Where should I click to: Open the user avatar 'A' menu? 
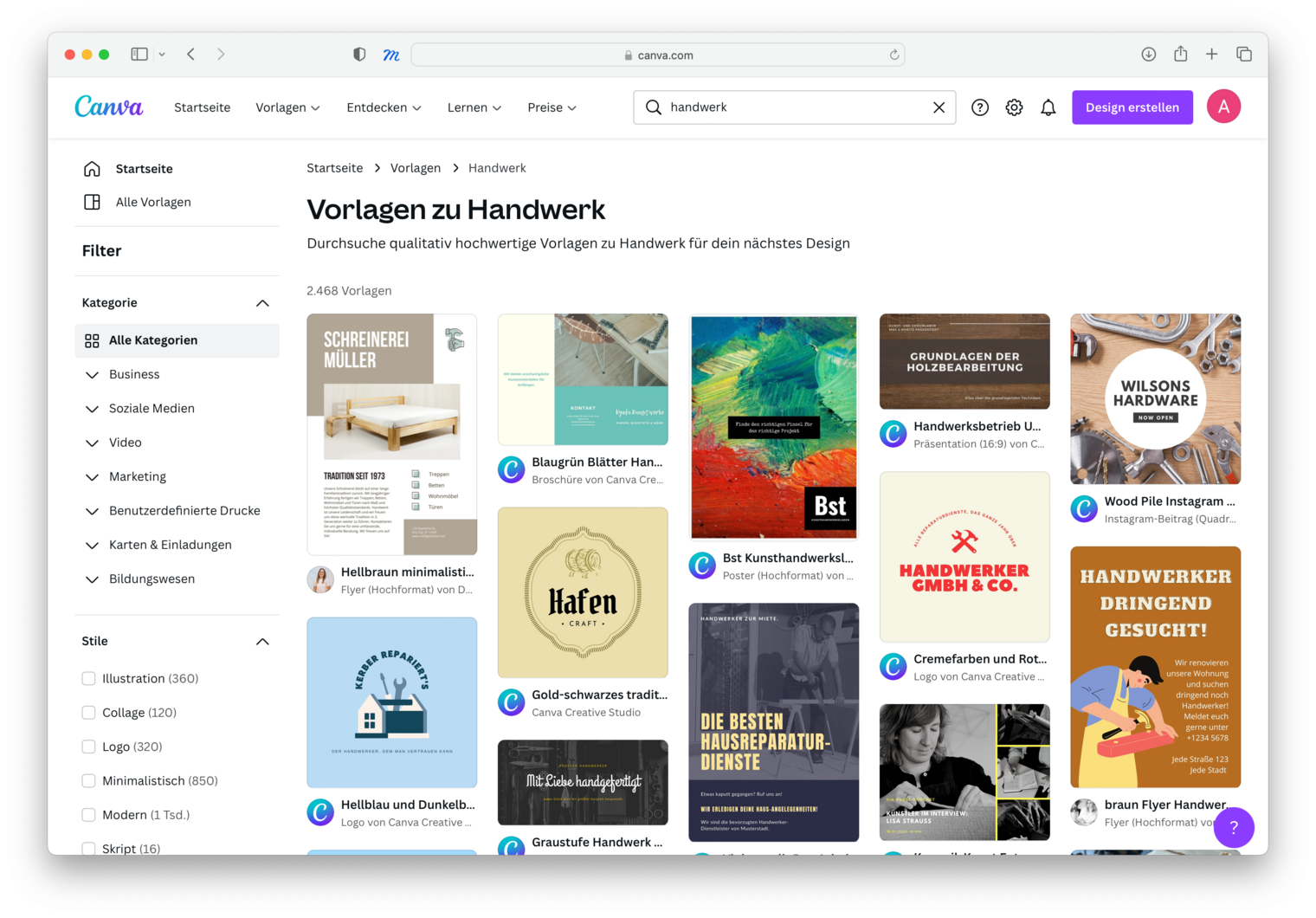click(1223, 107)
